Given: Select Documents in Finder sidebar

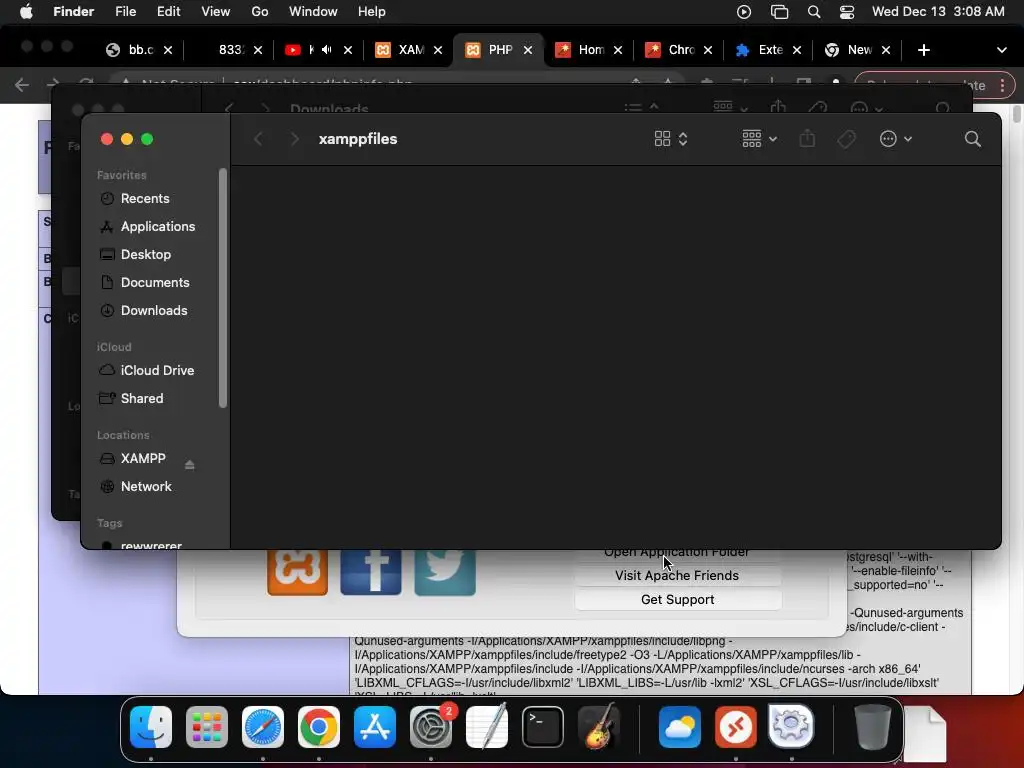Looking at the screenshot, I should tap(155, 283).
